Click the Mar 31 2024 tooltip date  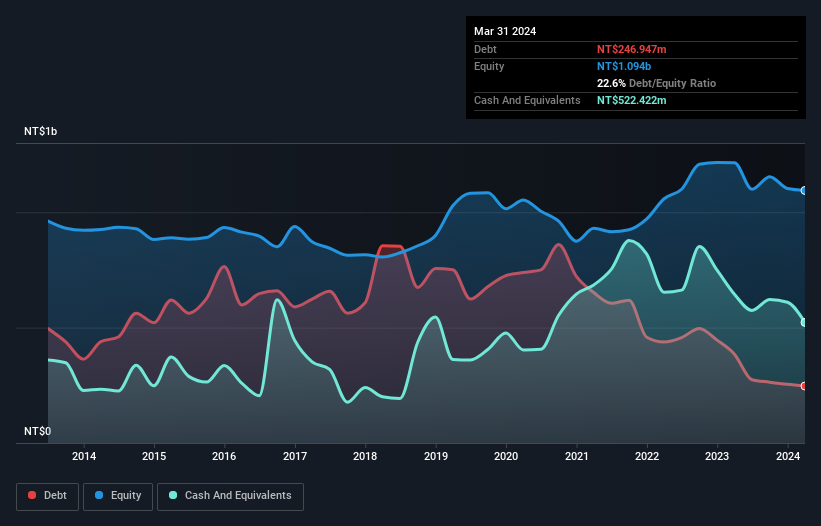(x=505, y=31)
